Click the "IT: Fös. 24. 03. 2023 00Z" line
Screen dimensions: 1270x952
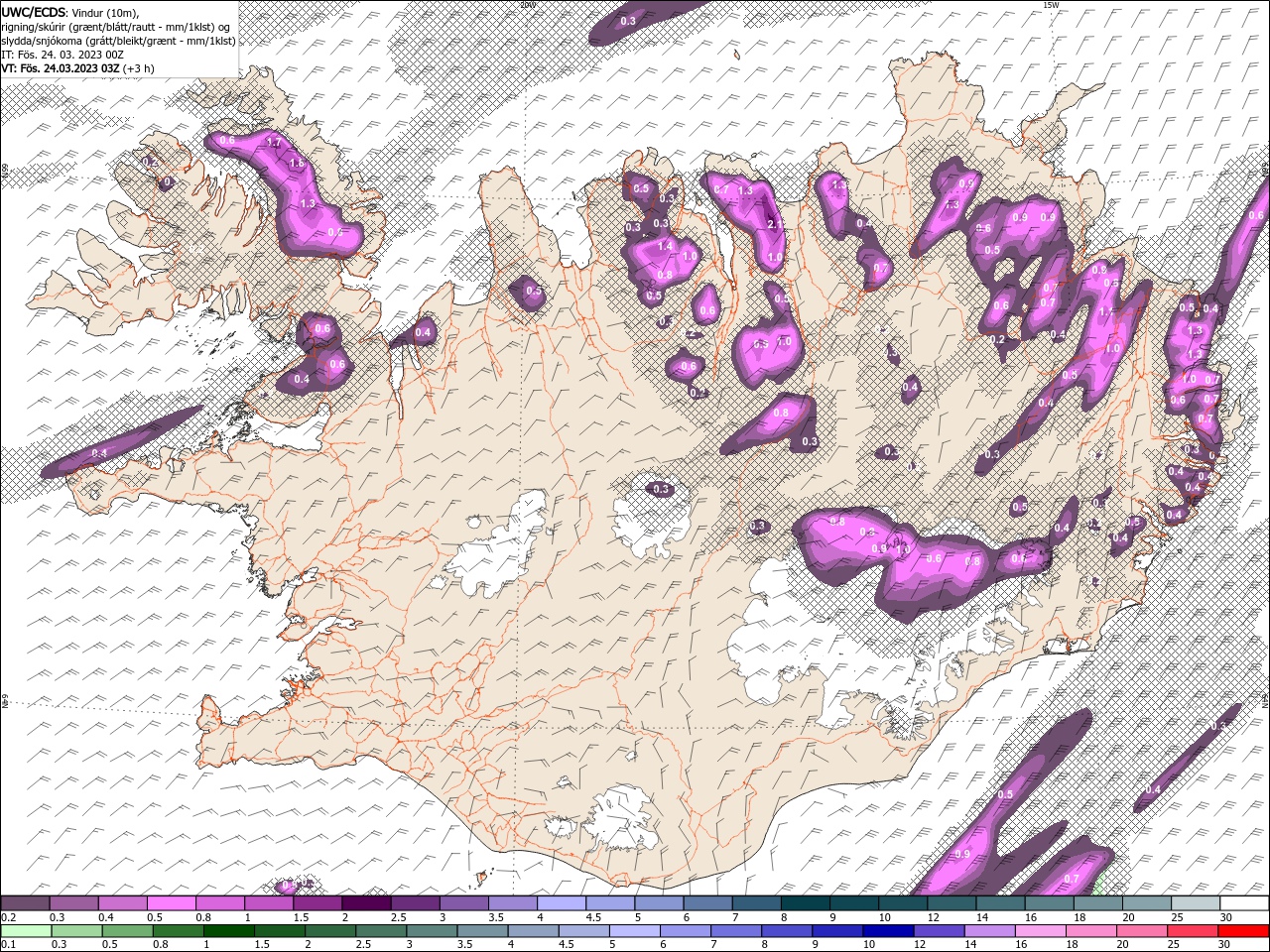pos(62,54)
